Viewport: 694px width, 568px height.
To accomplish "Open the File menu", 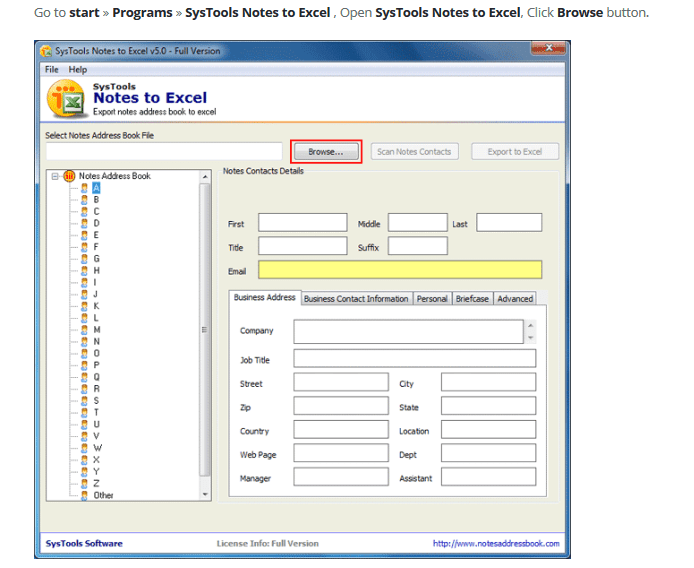I will 52,70.
